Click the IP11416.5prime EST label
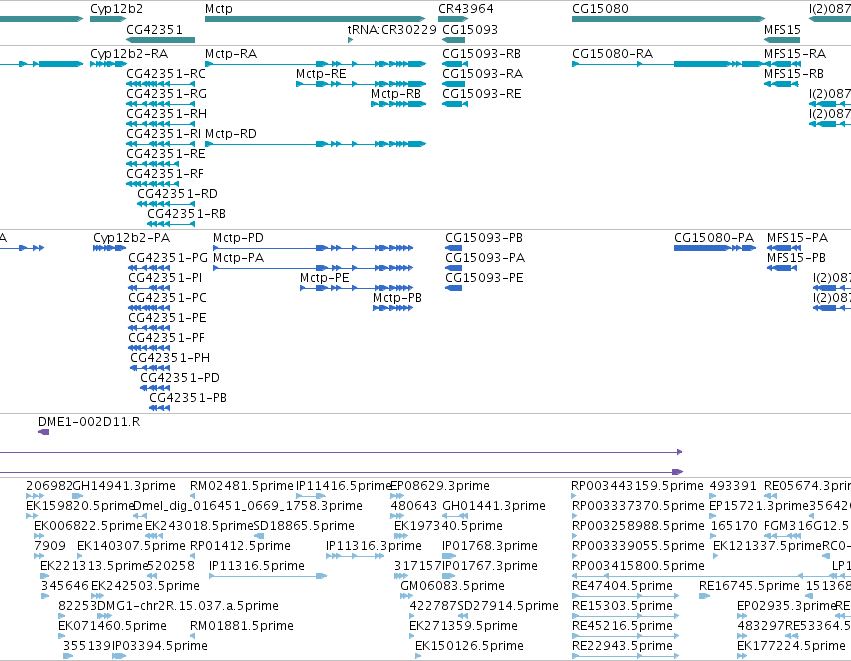This screenshot has height=661, width=851. (x=343, y=486)
